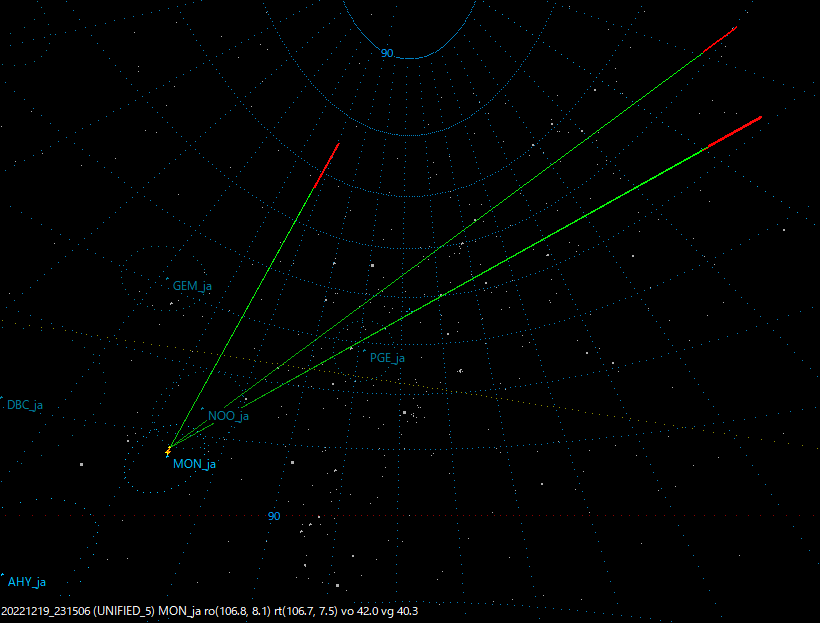Click the upper 90 altitude grid label

pos(387,54)
